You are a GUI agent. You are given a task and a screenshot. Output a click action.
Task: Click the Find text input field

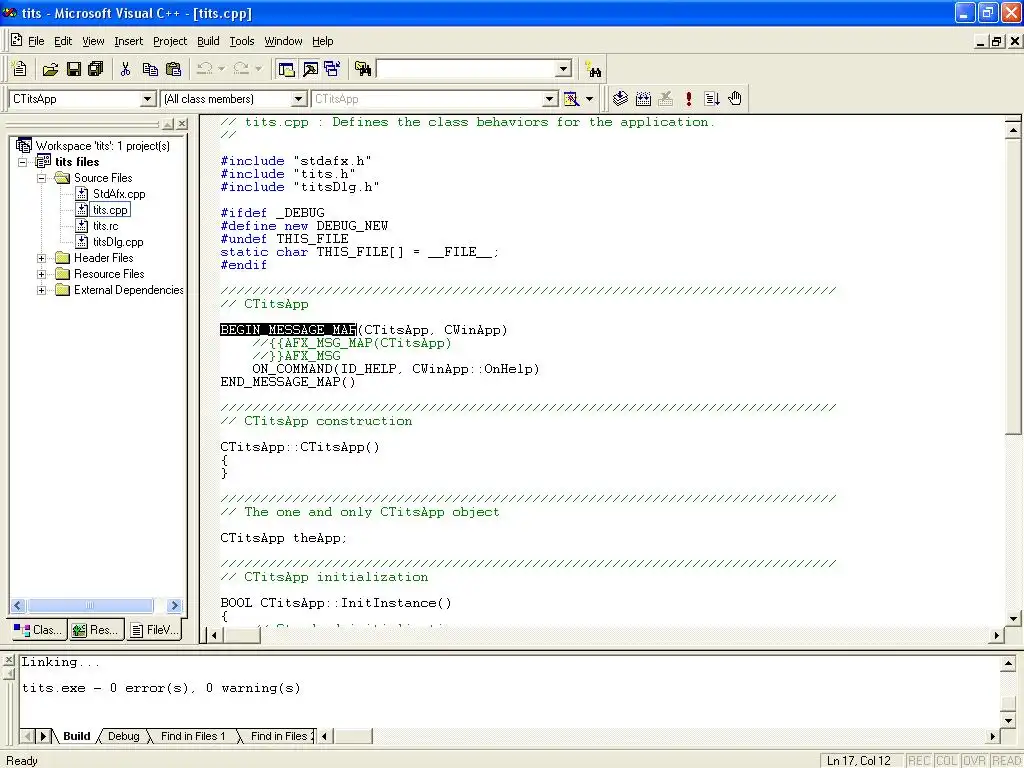coord(466,69)
